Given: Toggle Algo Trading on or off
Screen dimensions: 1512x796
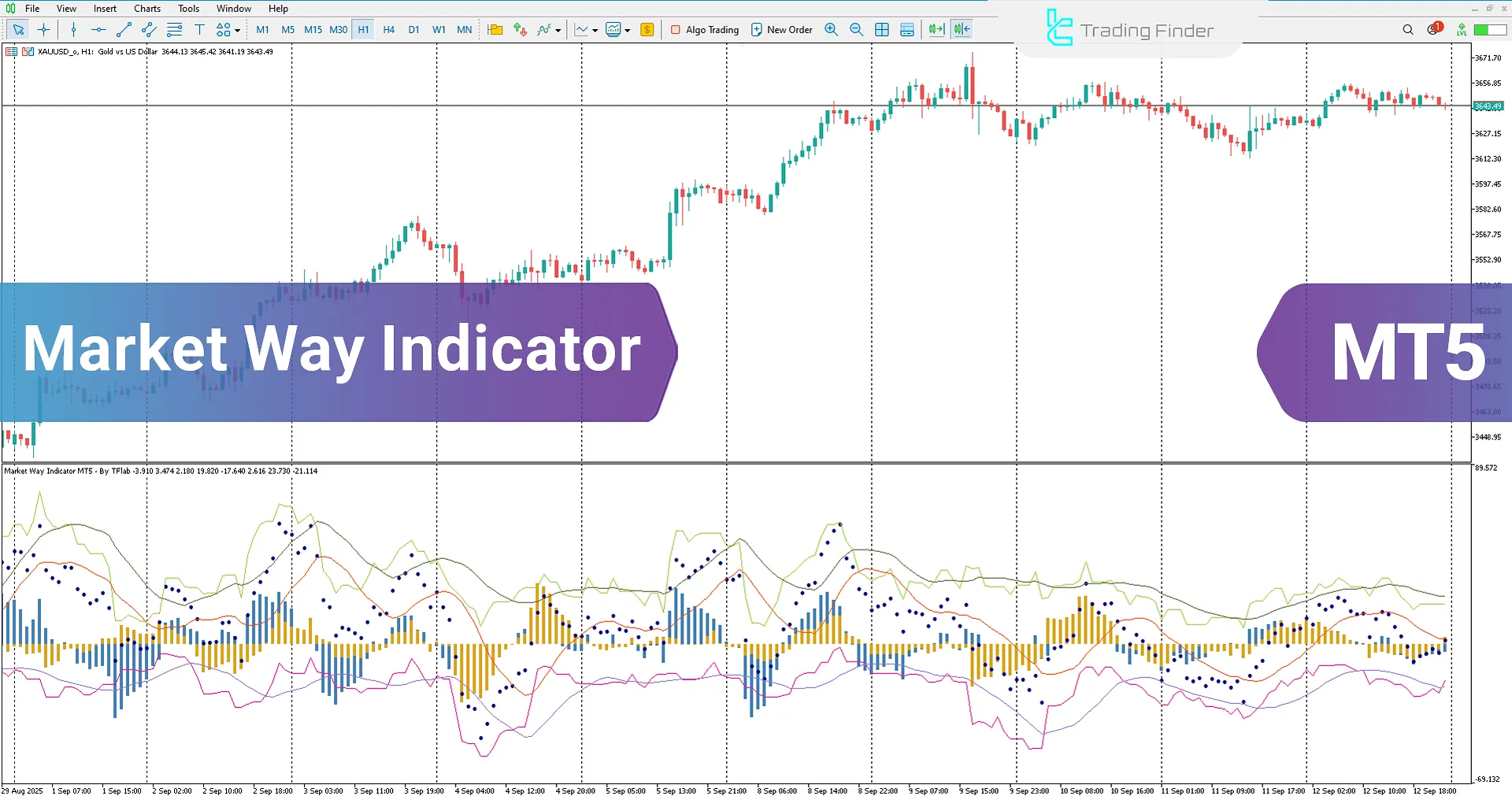Looking at the screenshot, I should point(704,30).
